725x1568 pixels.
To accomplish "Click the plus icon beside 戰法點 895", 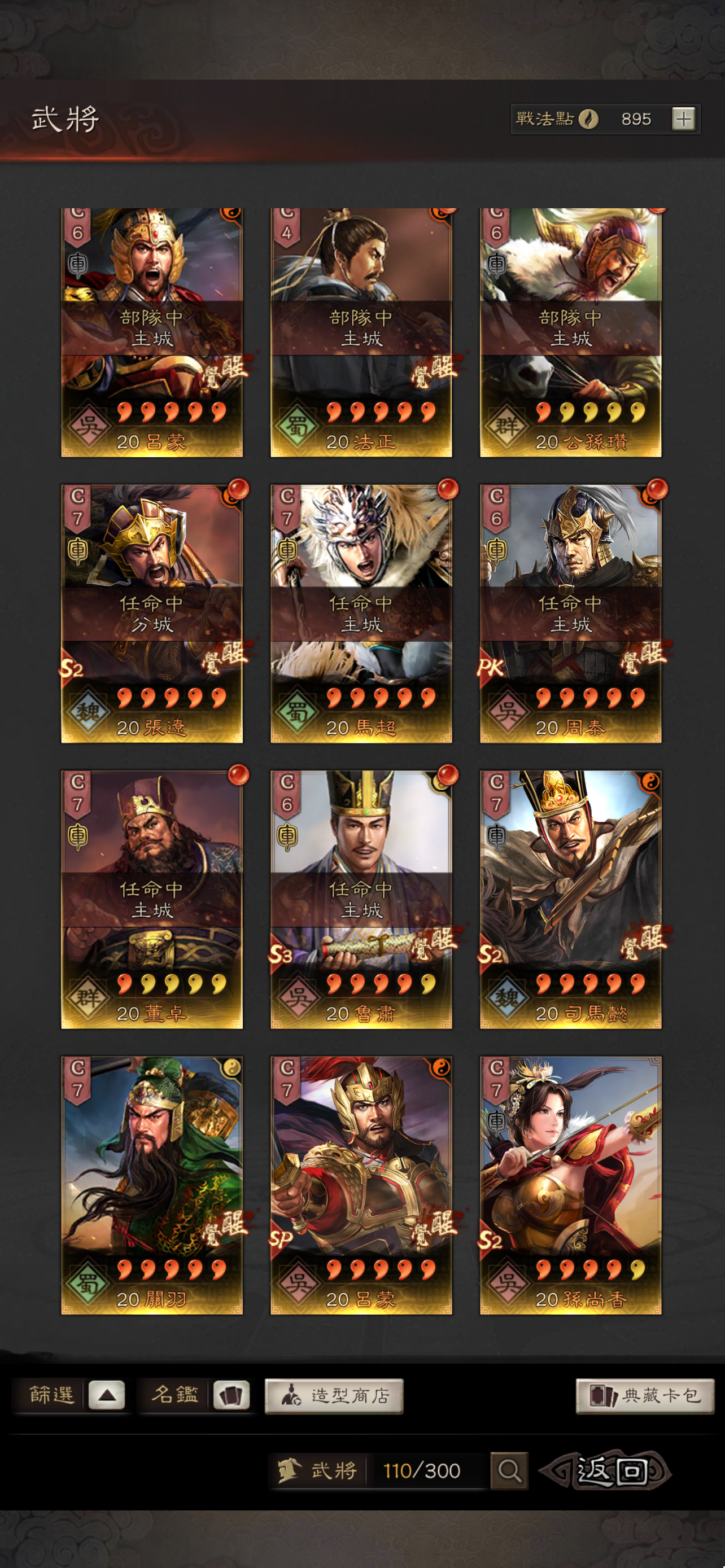I will coord(683,119).
